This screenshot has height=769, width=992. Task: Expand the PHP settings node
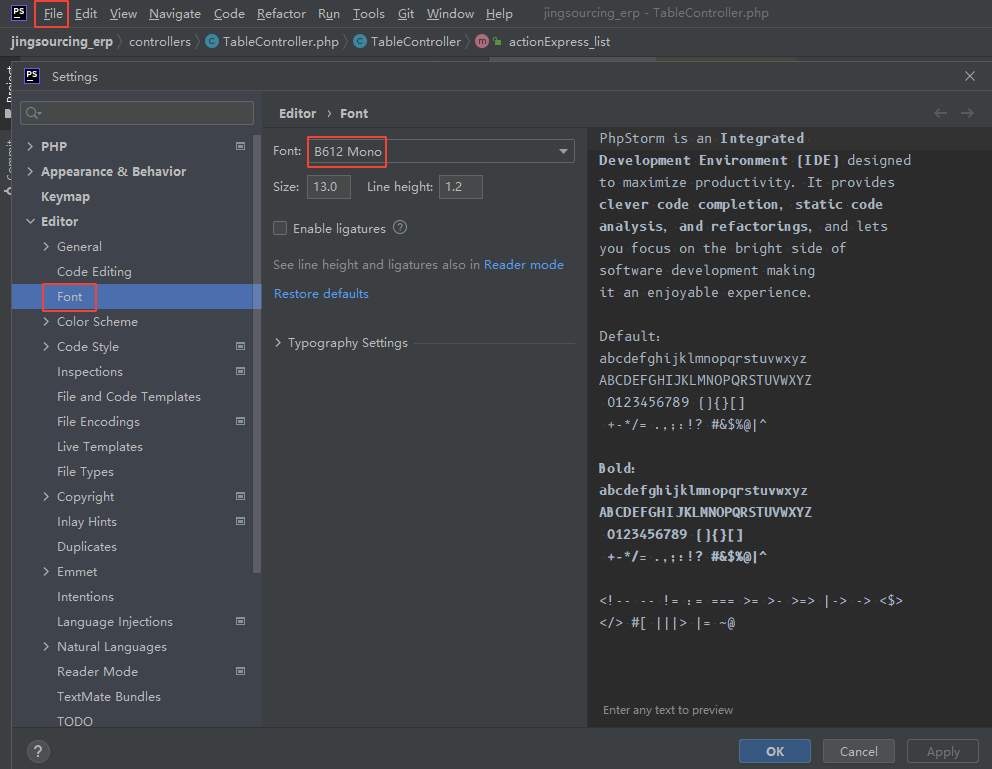point(30,146)
